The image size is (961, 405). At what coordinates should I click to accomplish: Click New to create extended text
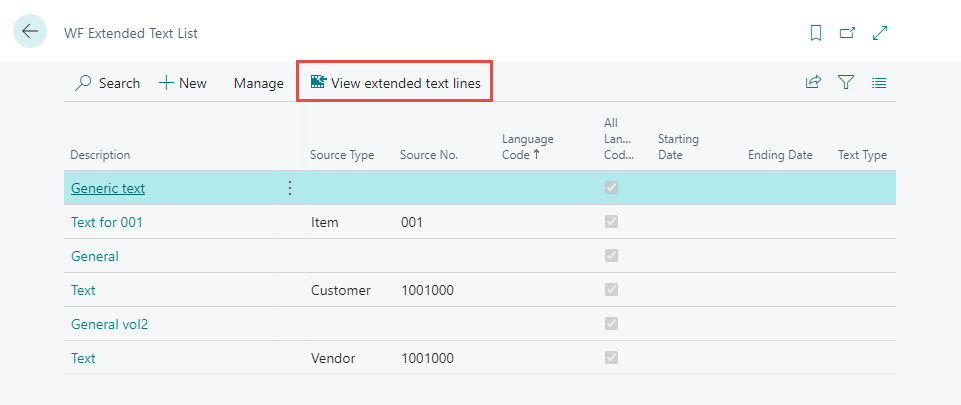point(183,83)
